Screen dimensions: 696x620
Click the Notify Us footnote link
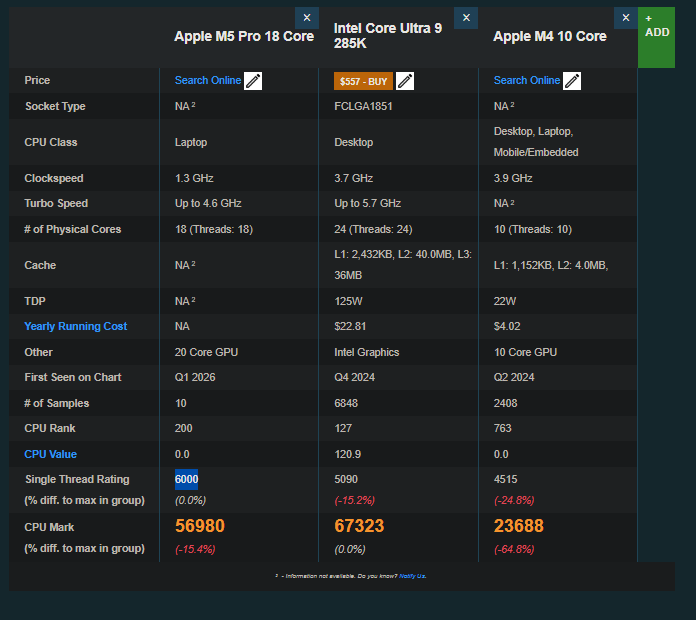[x=412, y=576]
